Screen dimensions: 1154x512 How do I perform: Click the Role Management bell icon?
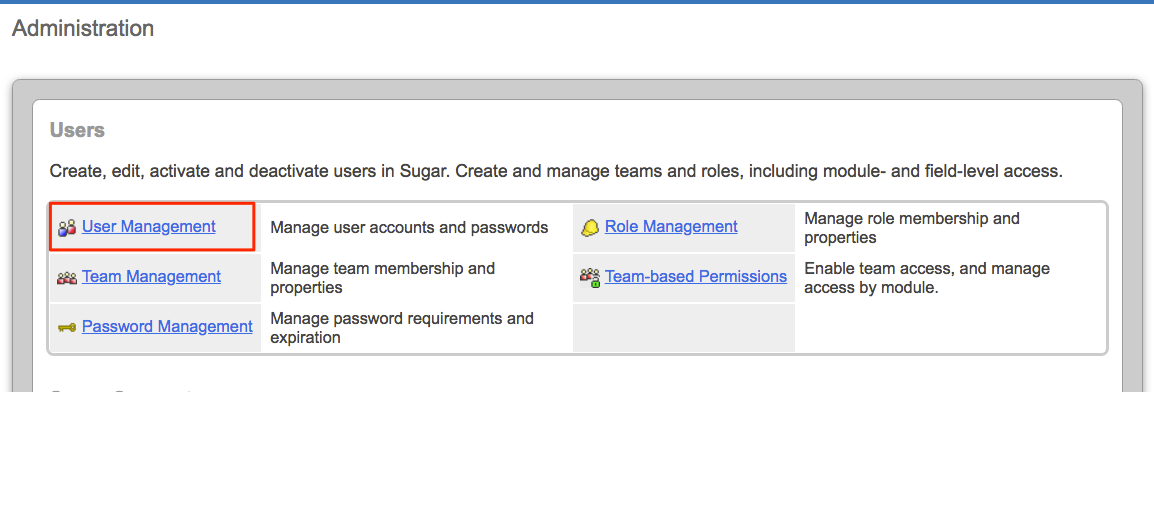pyautogui.click(x=590, y=228)
